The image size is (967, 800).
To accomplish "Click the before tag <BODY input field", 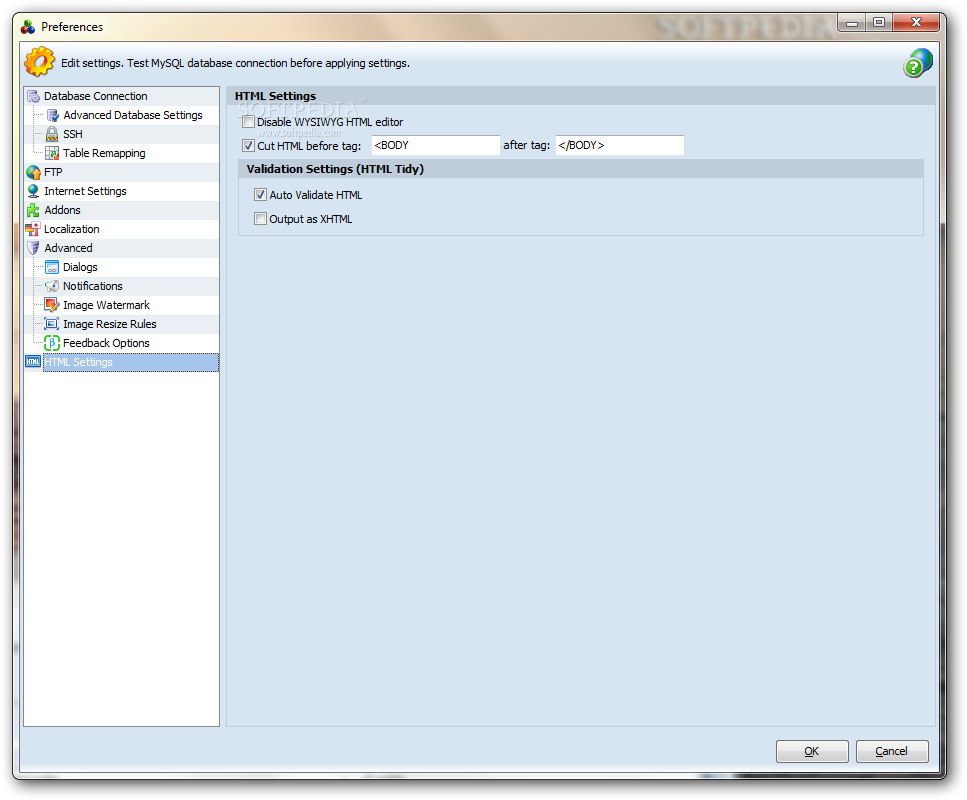I will pos(435,146).
